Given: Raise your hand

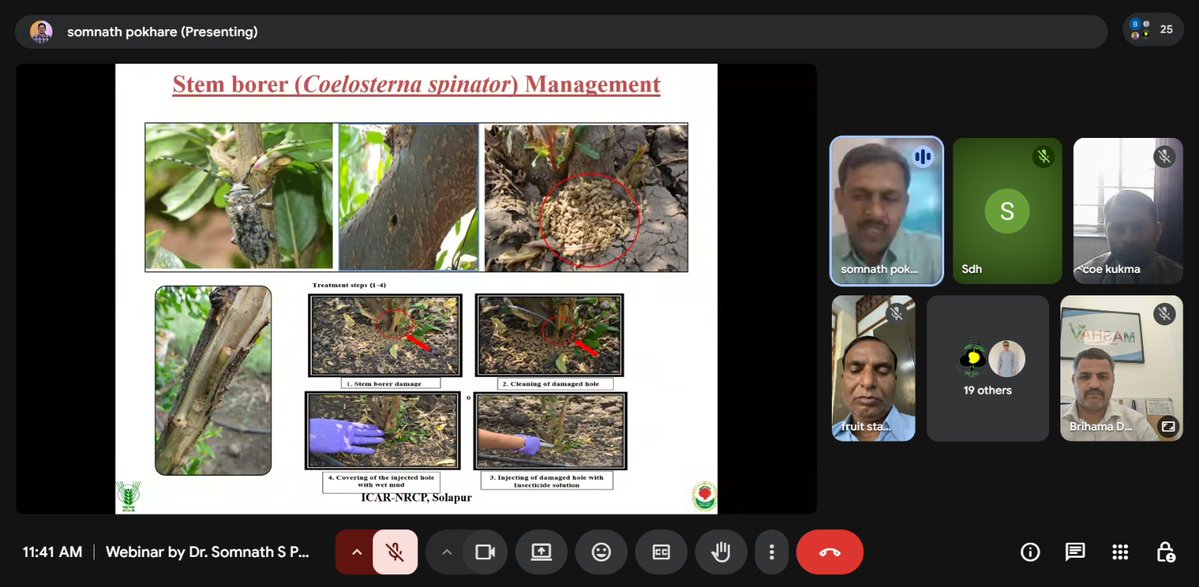Looking at the screenshot, I should pos(721,552).
